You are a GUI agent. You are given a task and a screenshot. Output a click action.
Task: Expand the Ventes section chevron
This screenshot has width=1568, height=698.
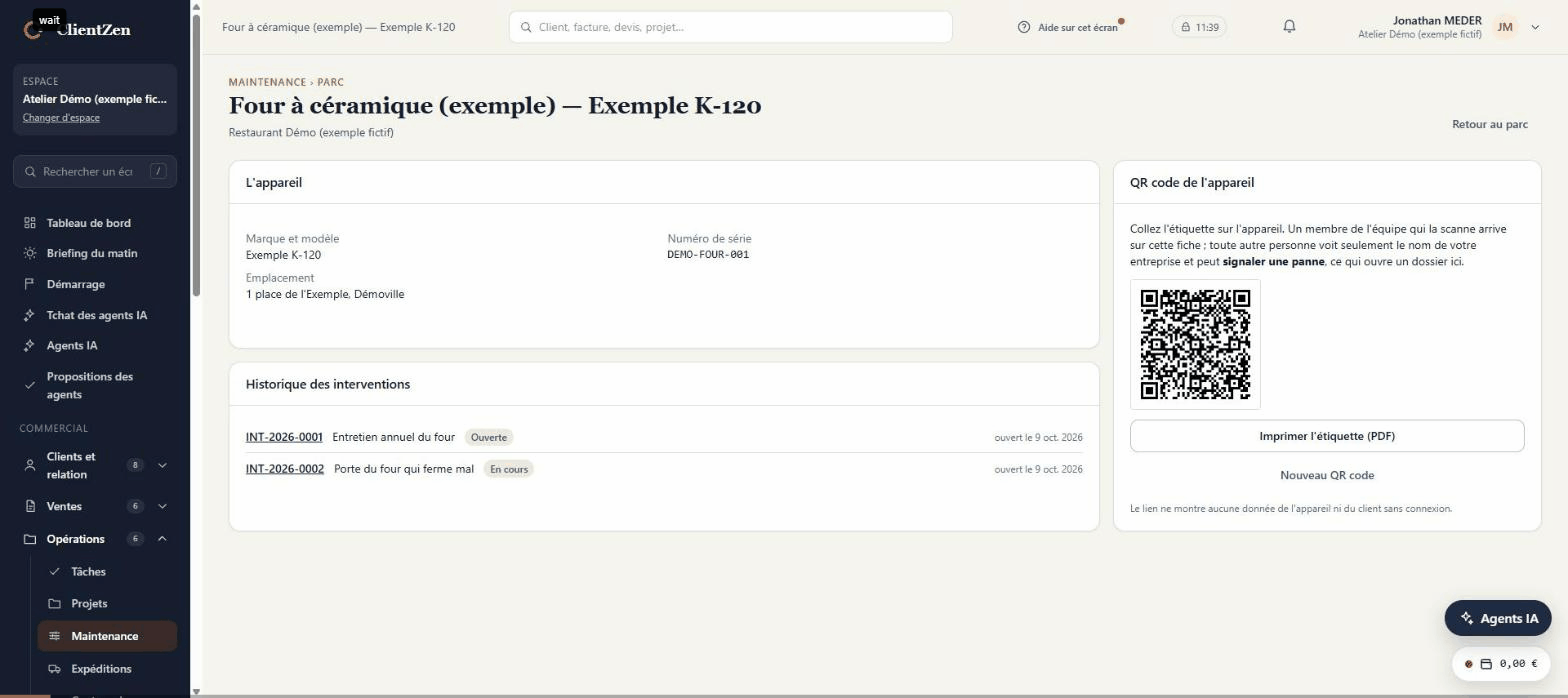click(162, 507)
